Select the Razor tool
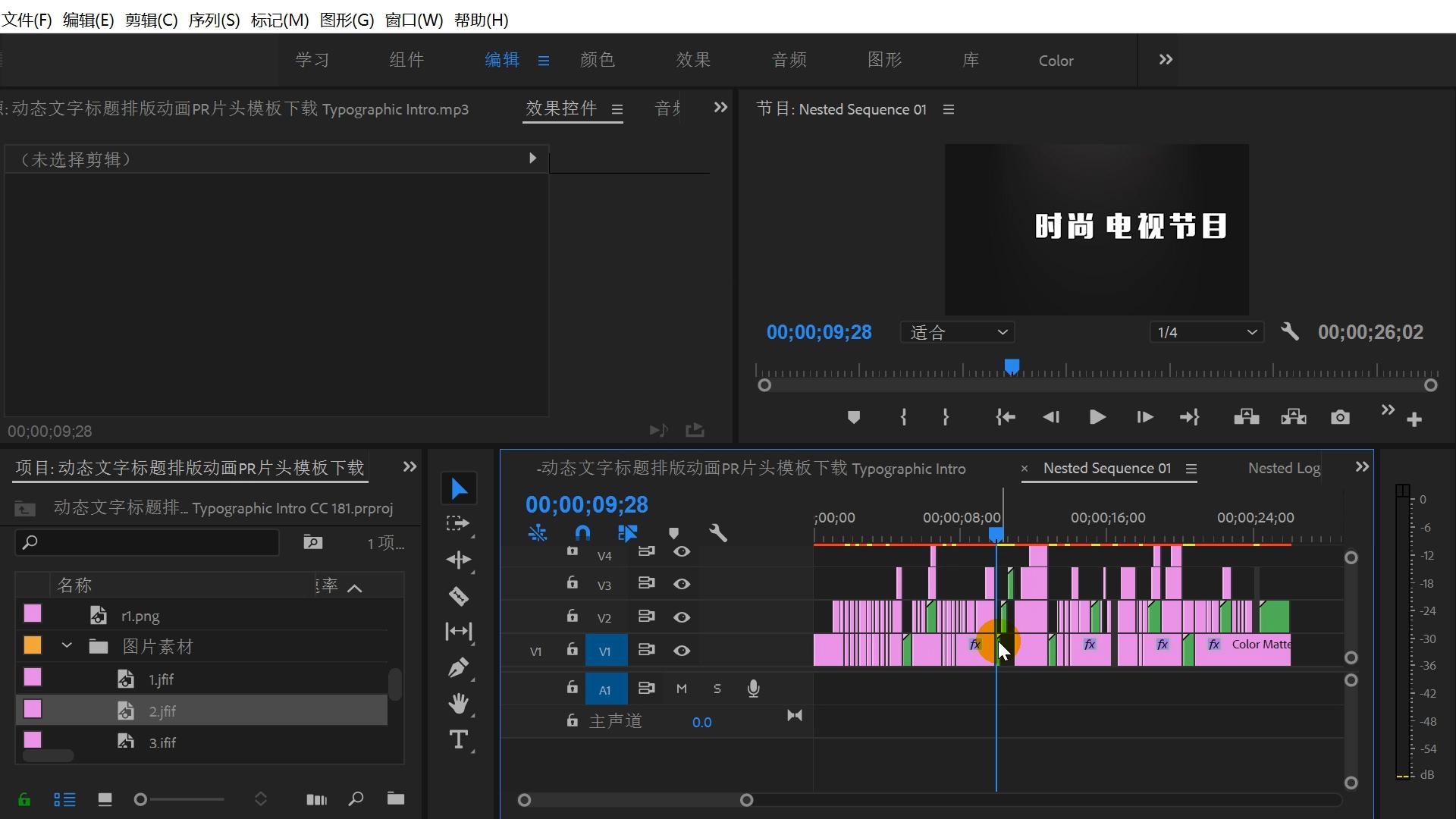1456x819 pixels. tap(459, 596)
